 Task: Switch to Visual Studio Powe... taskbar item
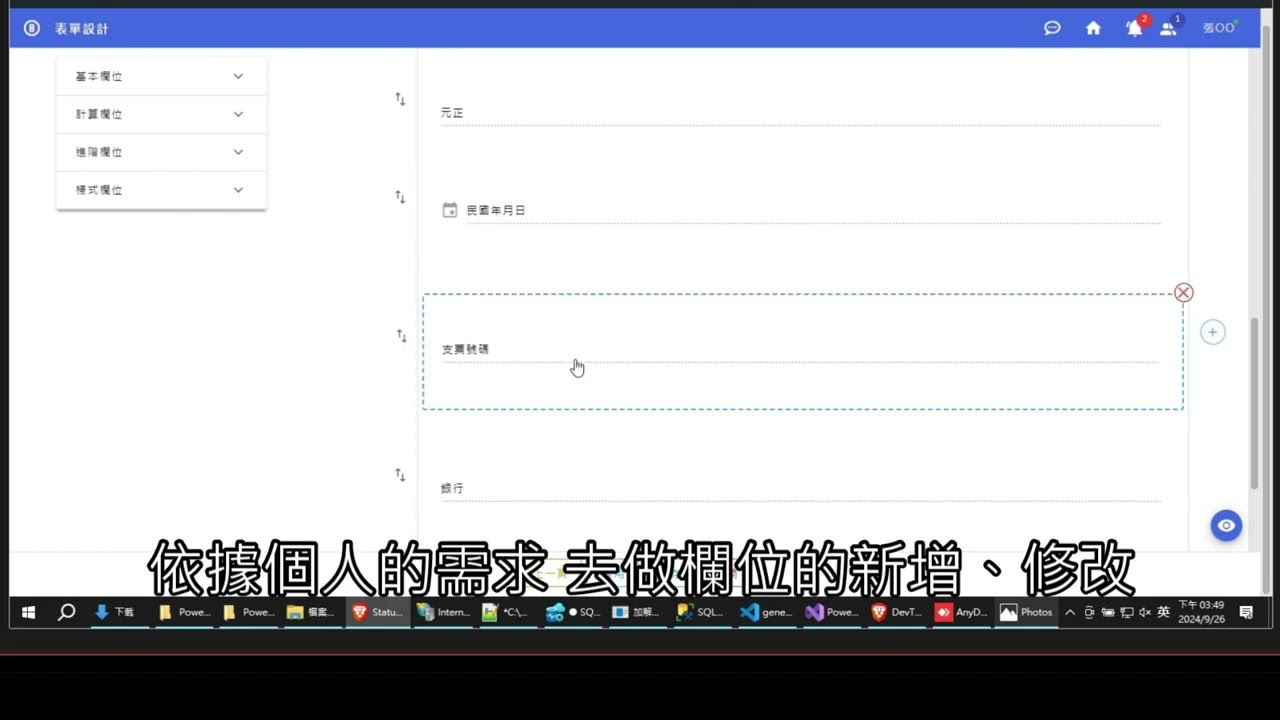[831, 612]
